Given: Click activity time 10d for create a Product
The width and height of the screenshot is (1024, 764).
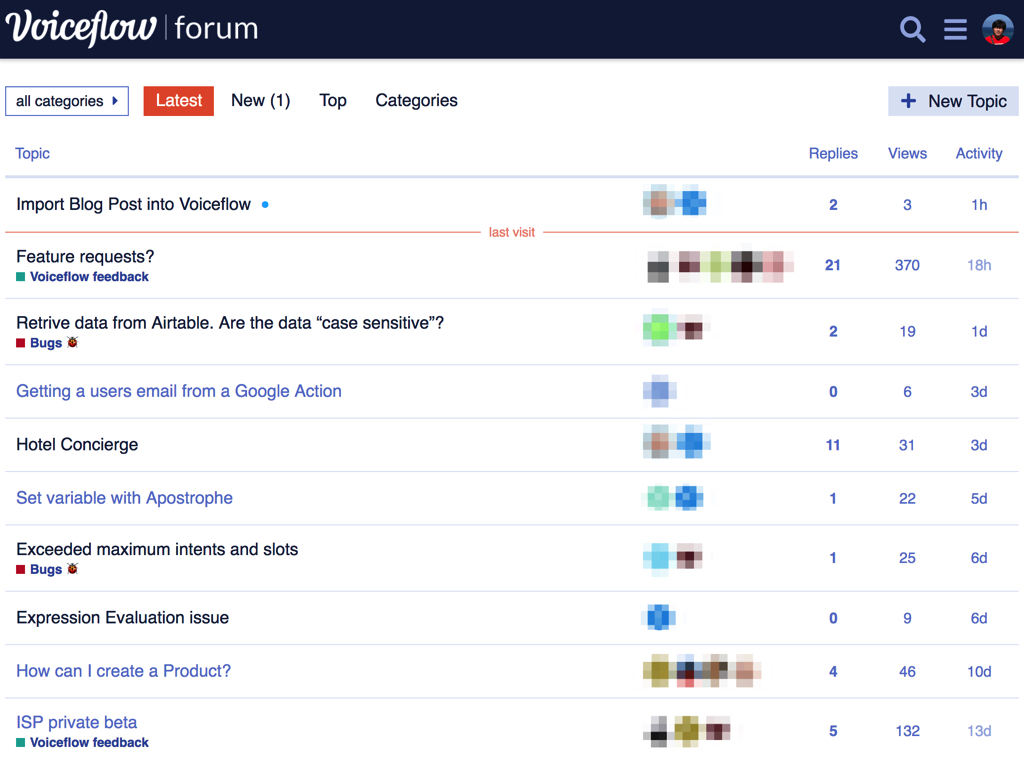Looking at the screenshot, I should pyautogui.click(x=979, y=672).
